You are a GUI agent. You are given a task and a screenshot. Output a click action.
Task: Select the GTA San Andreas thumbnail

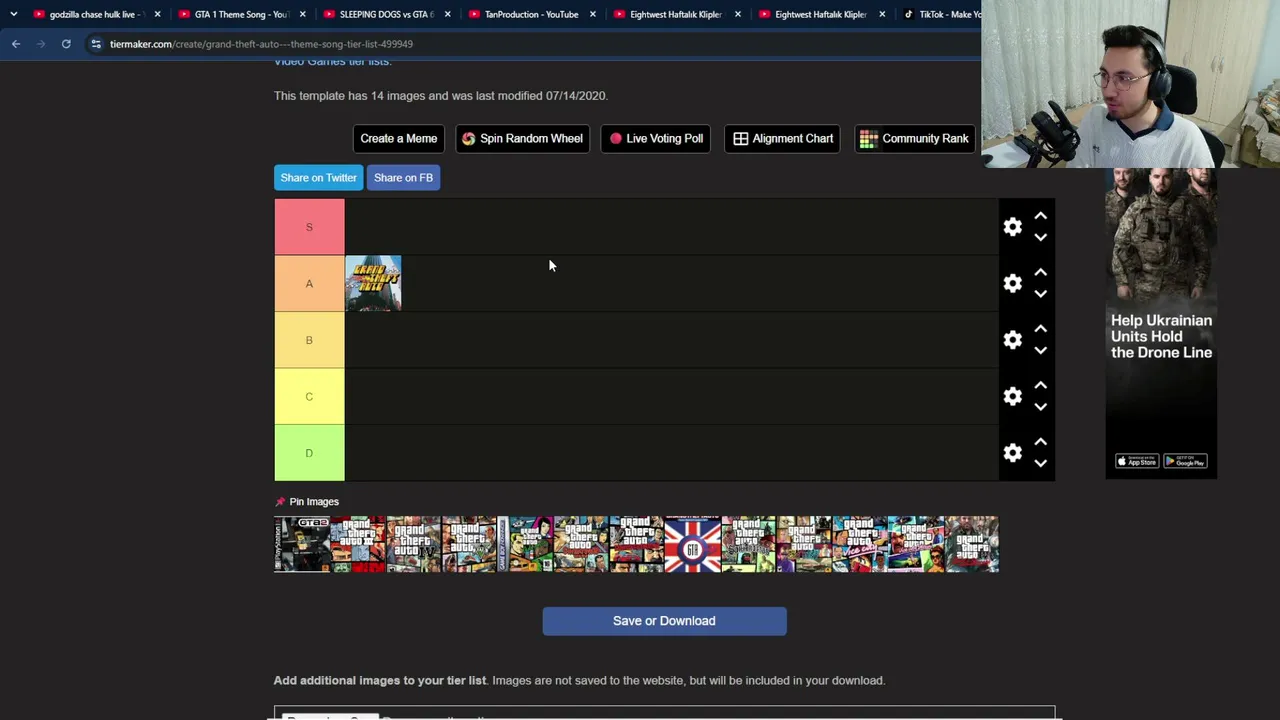(x=748, y=544)
